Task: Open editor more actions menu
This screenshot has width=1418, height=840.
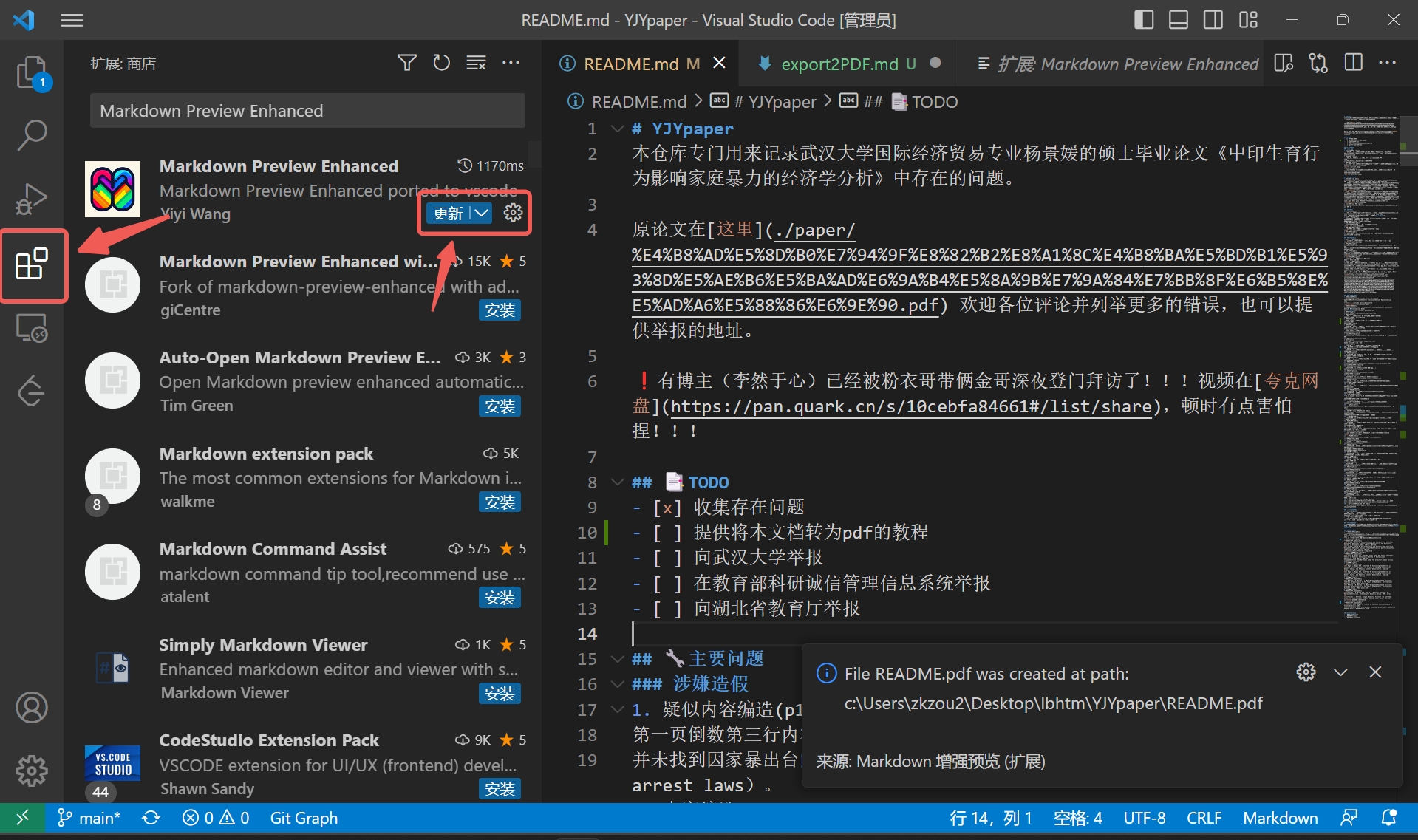Action: point(1388,64)
